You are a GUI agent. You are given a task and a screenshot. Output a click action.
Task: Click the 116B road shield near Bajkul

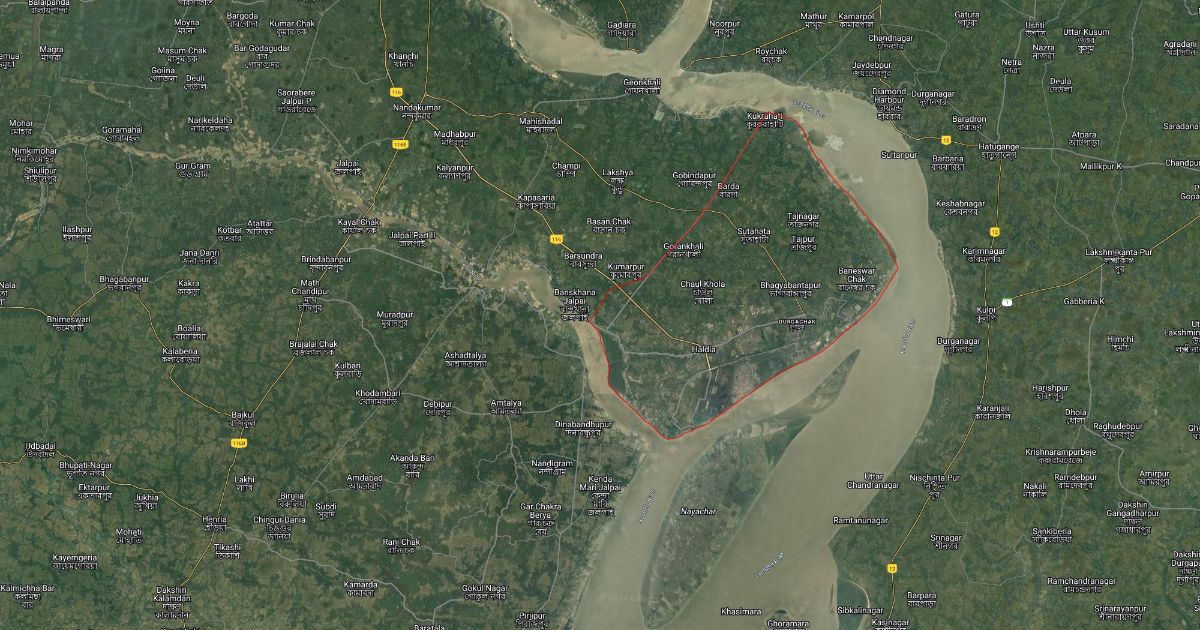(x=237, y=441)
